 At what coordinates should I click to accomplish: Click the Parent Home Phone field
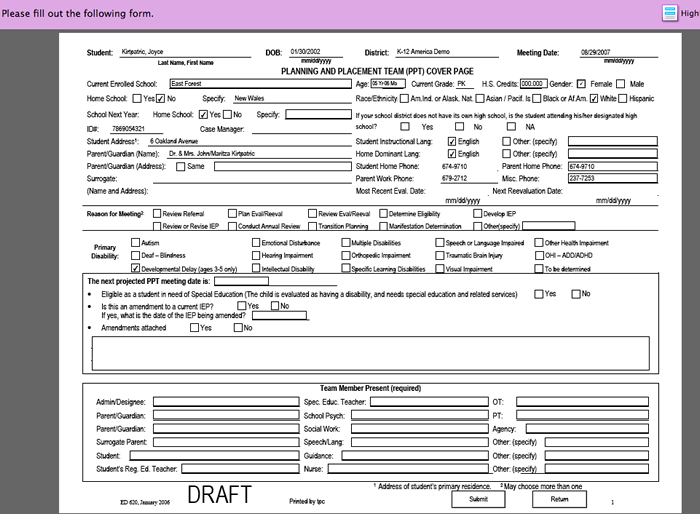point(612,167)
